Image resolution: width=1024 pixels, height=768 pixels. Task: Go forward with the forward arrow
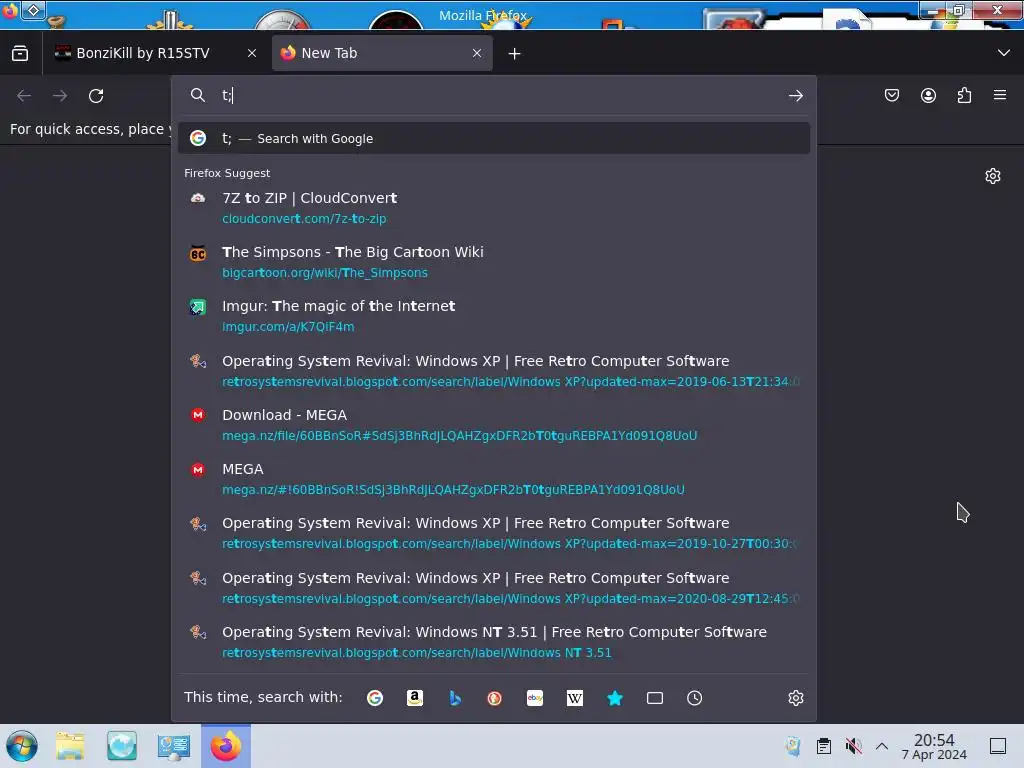(60, 96)
